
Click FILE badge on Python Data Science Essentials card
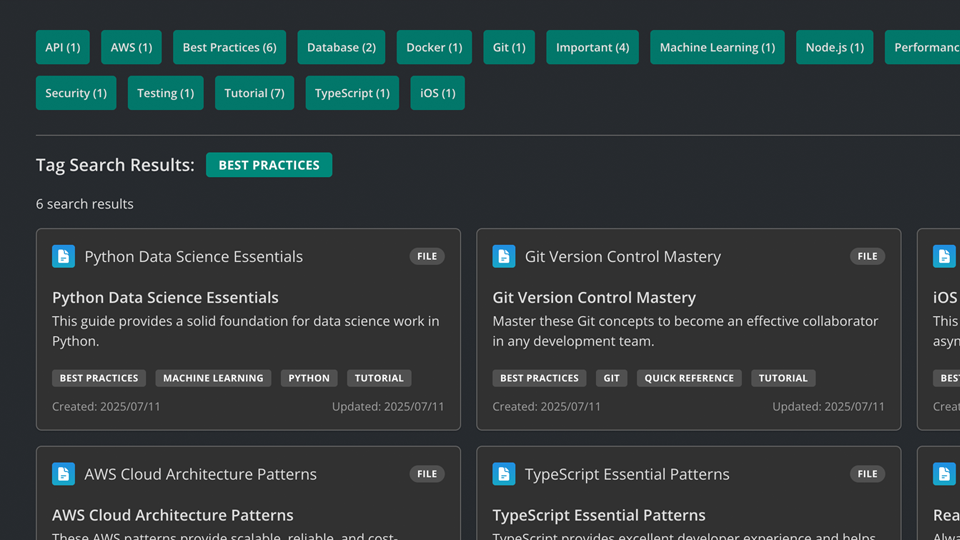pyautogui.click(x=427, y=257)
